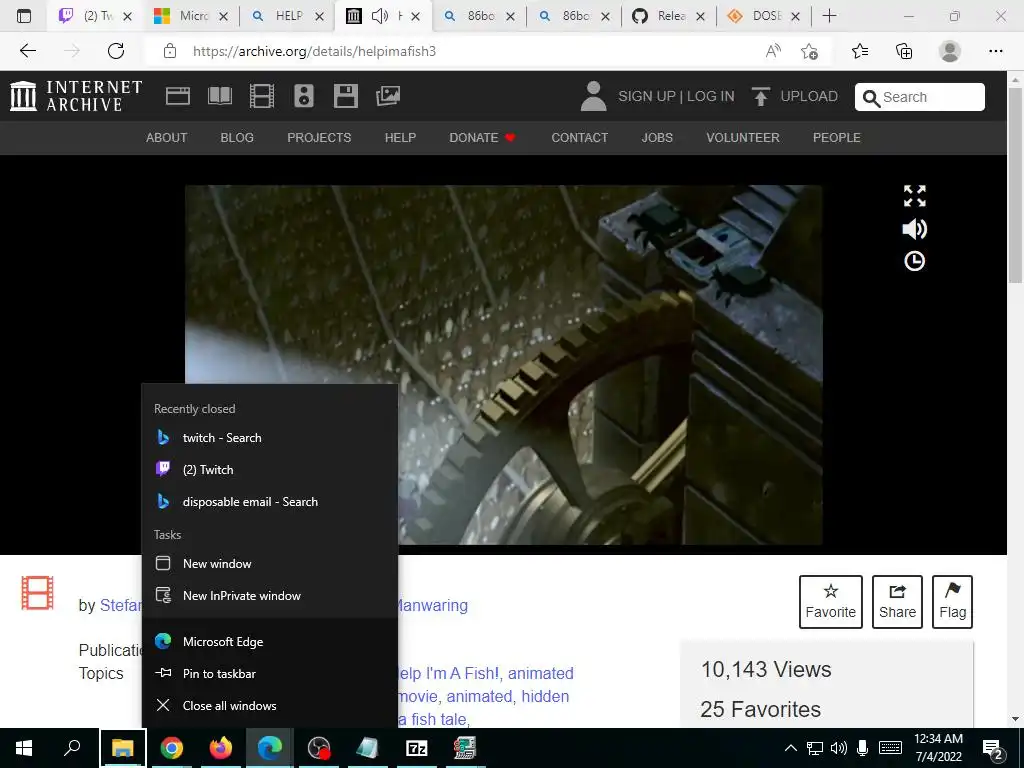
Task: Open a new browser tab
Action: (x=829, y=16)
